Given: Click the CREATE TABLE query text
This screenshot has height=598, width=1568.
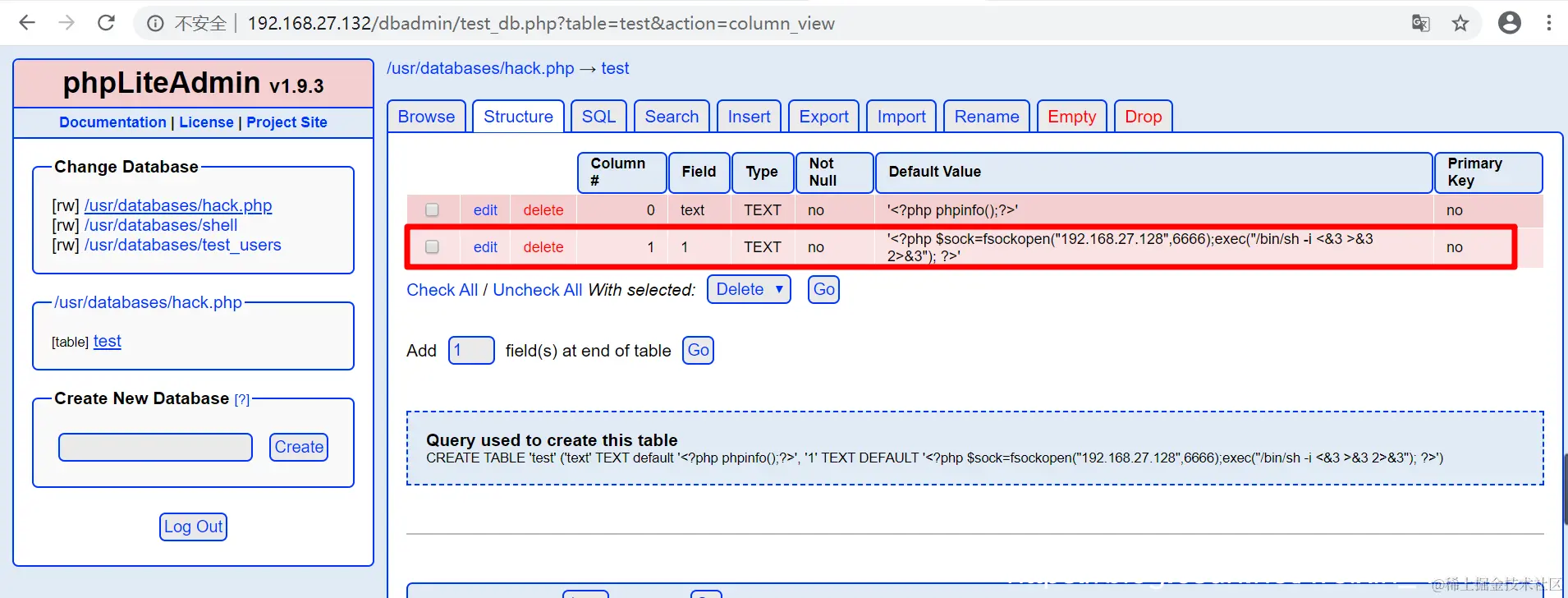Looking at the screenshot, I should pos(934,458).
